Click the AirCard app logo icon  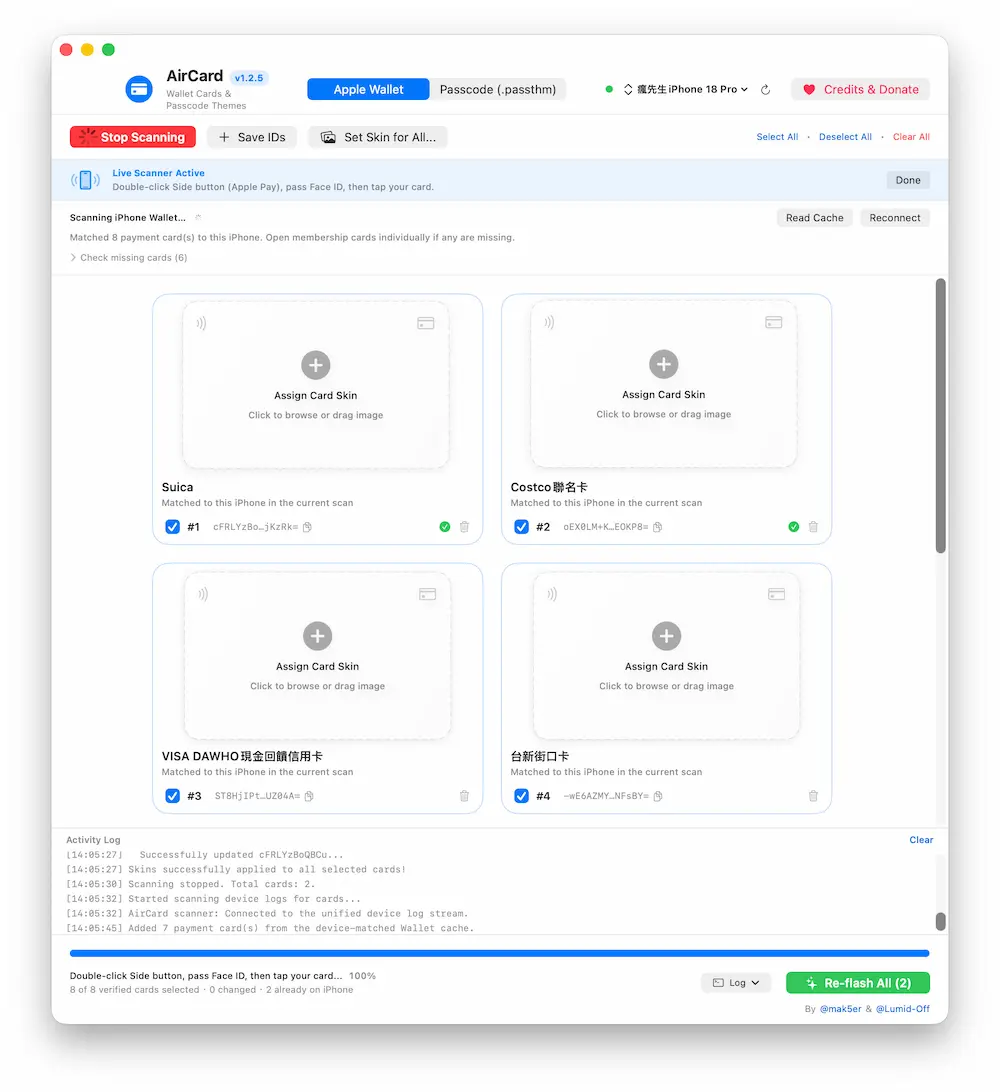[139, 89]
